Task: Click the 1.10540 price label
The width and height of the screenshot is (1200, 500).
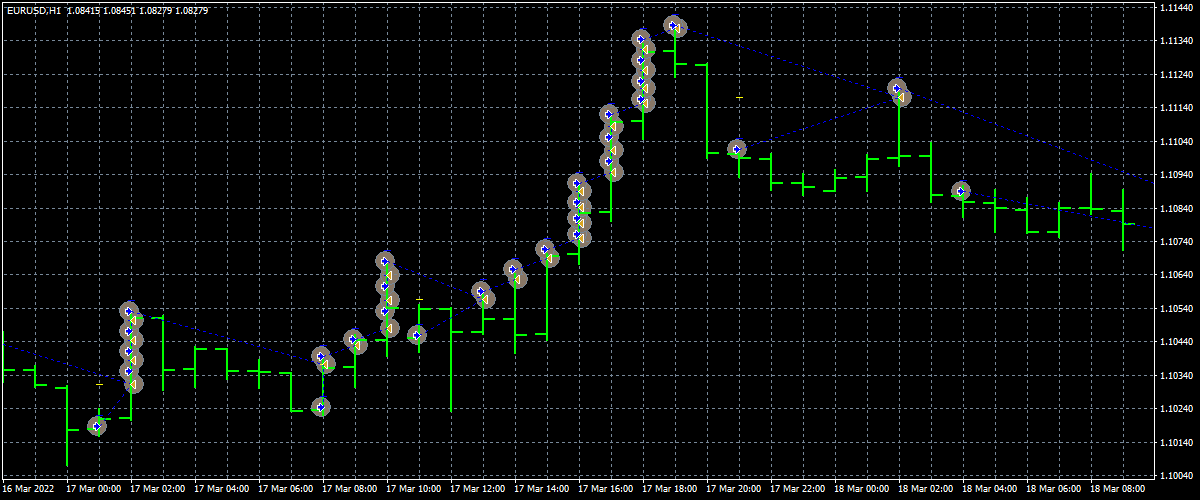Action: (x=1176, y=309)
